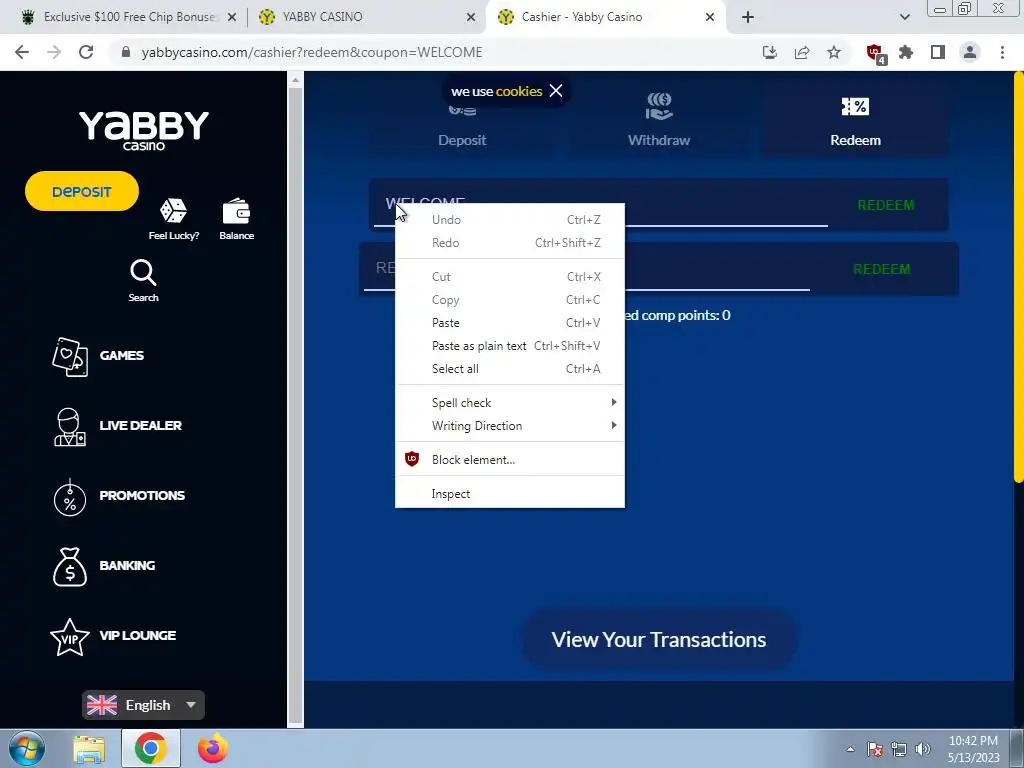Expand the Spell check submenu
1024x768 pixels.
click(x=509, y=403)
